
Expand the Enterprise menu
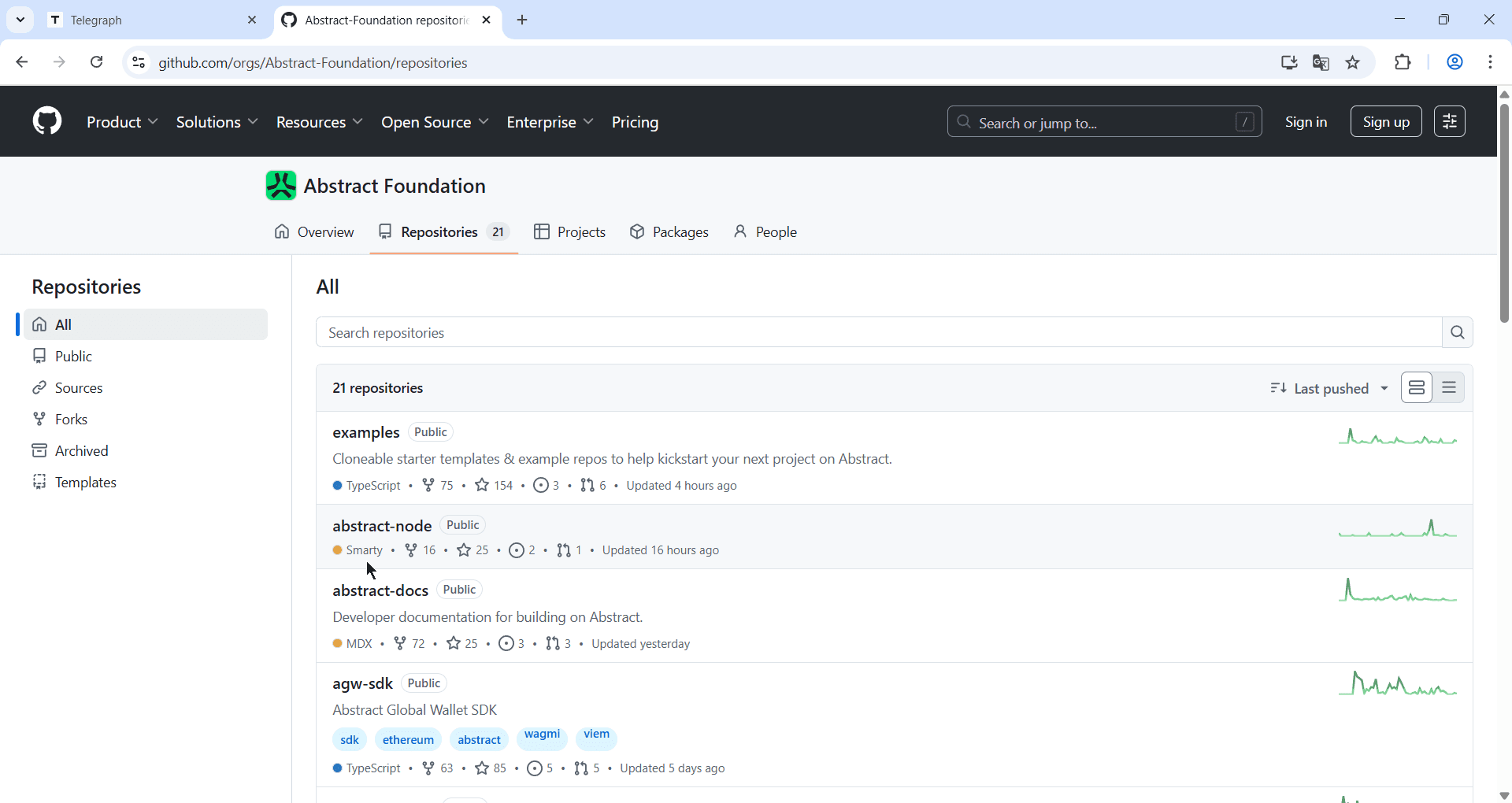pyautogui.click(x=550, y=122)
